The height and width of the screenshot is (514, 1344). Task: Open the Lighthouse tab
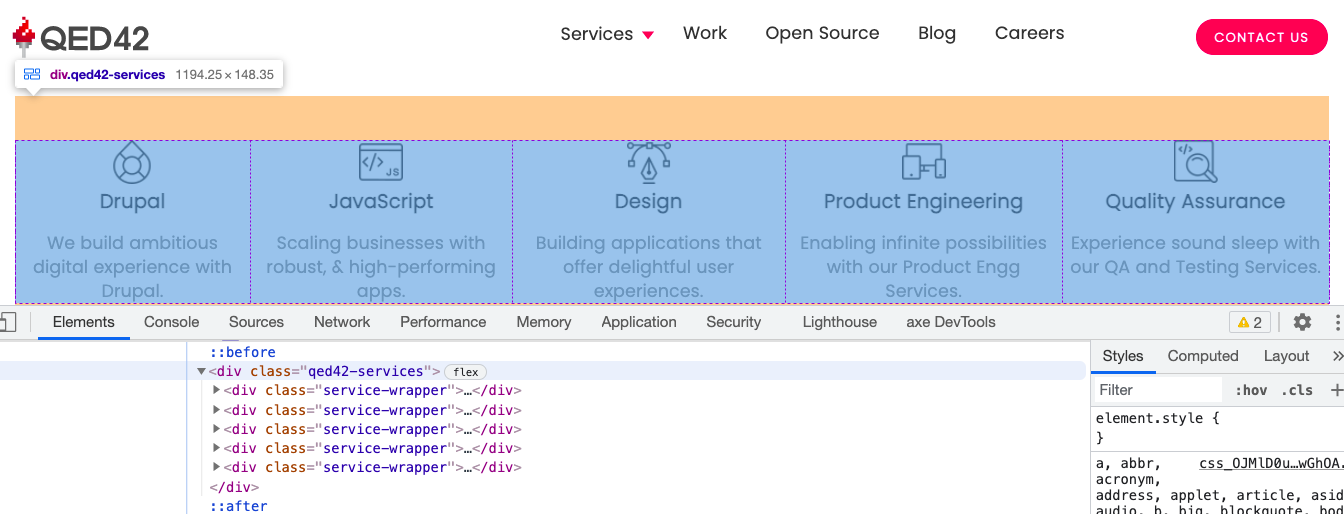click(840, 322)
